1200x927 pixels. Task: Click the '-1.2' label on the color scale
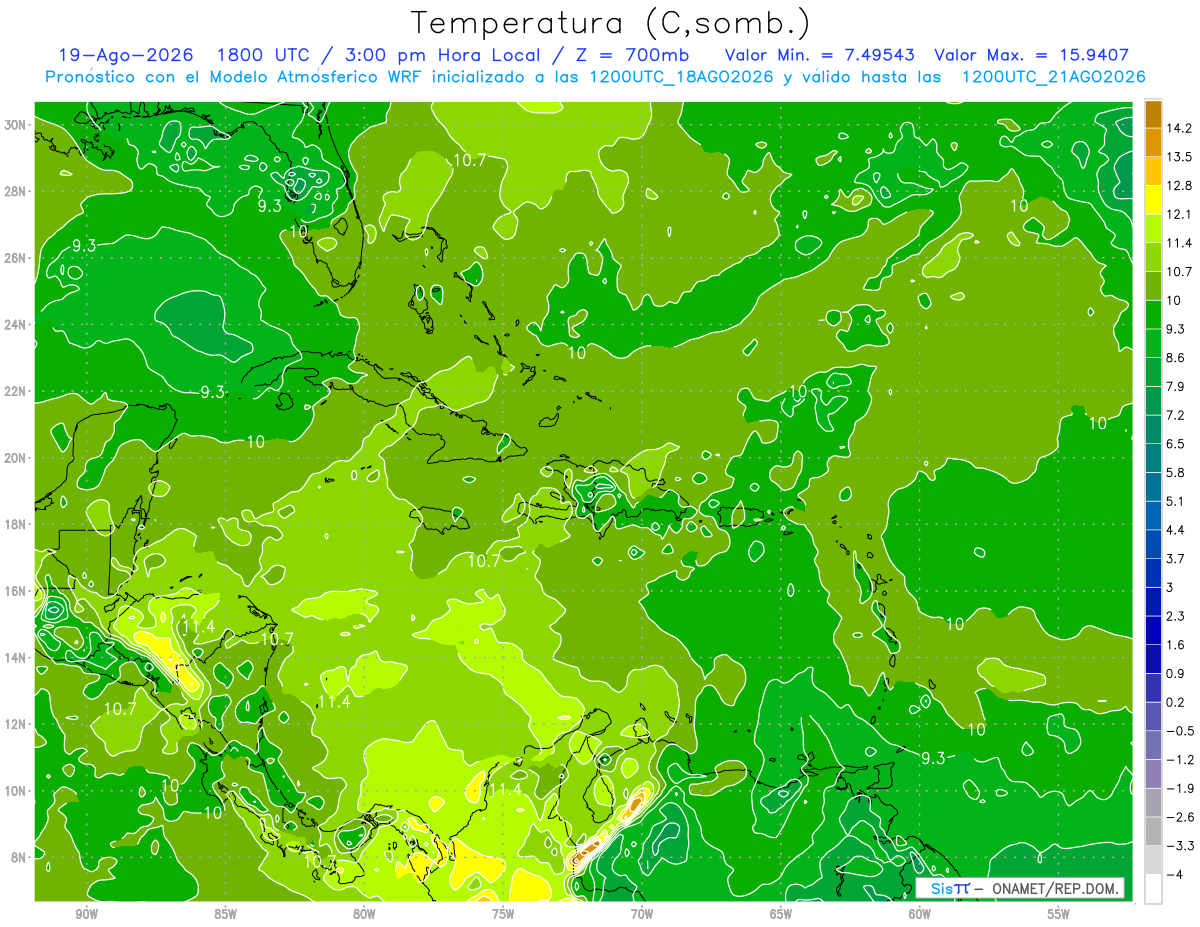[x=1179, y=760]
